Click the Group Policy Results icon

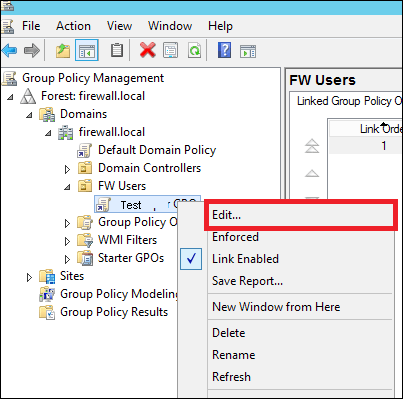pos(47,312)
